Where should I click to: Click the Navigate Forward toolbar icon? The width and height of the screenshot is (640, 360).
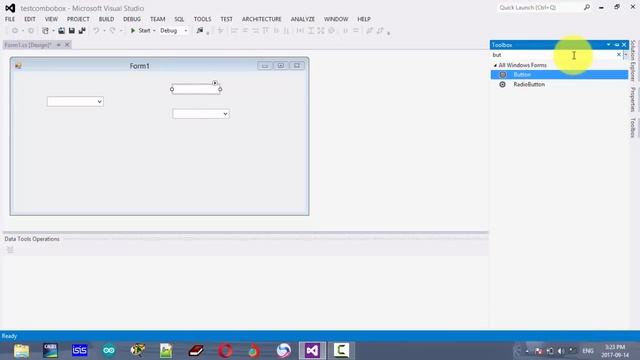31,31
